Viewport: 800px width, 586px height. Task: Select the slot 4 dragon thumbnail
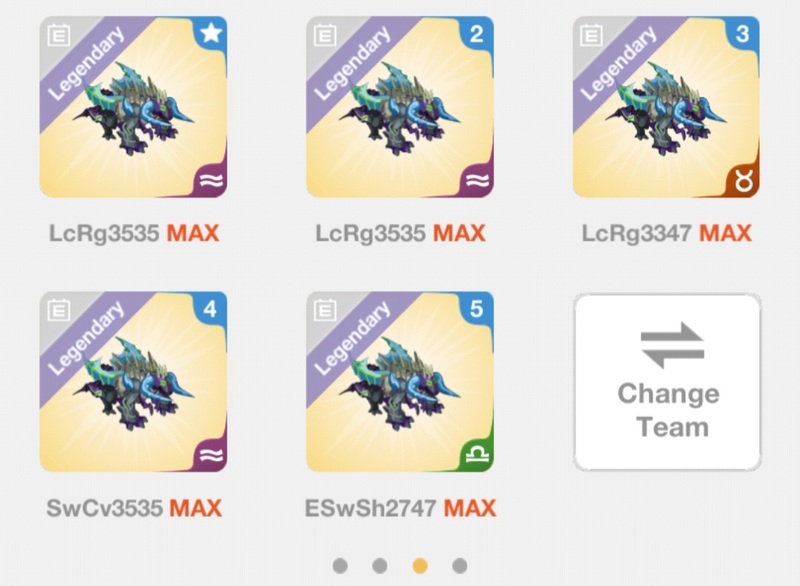click(x=134, y=381)
